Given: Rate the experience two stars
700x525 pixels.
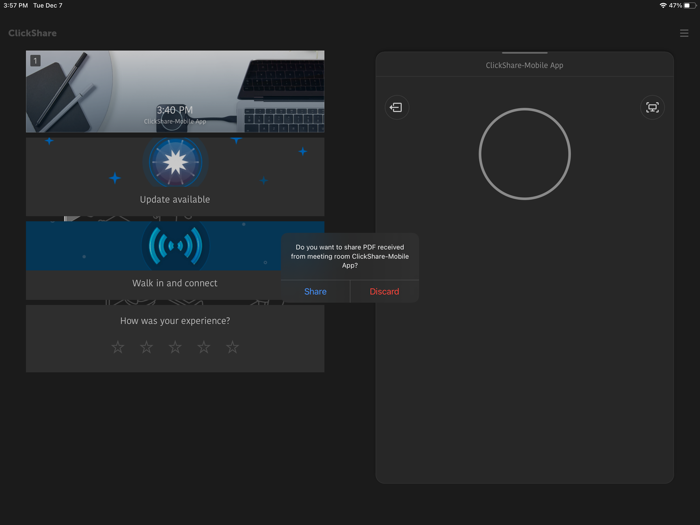Looking at the screenshot, I should [x=146, y=347].
